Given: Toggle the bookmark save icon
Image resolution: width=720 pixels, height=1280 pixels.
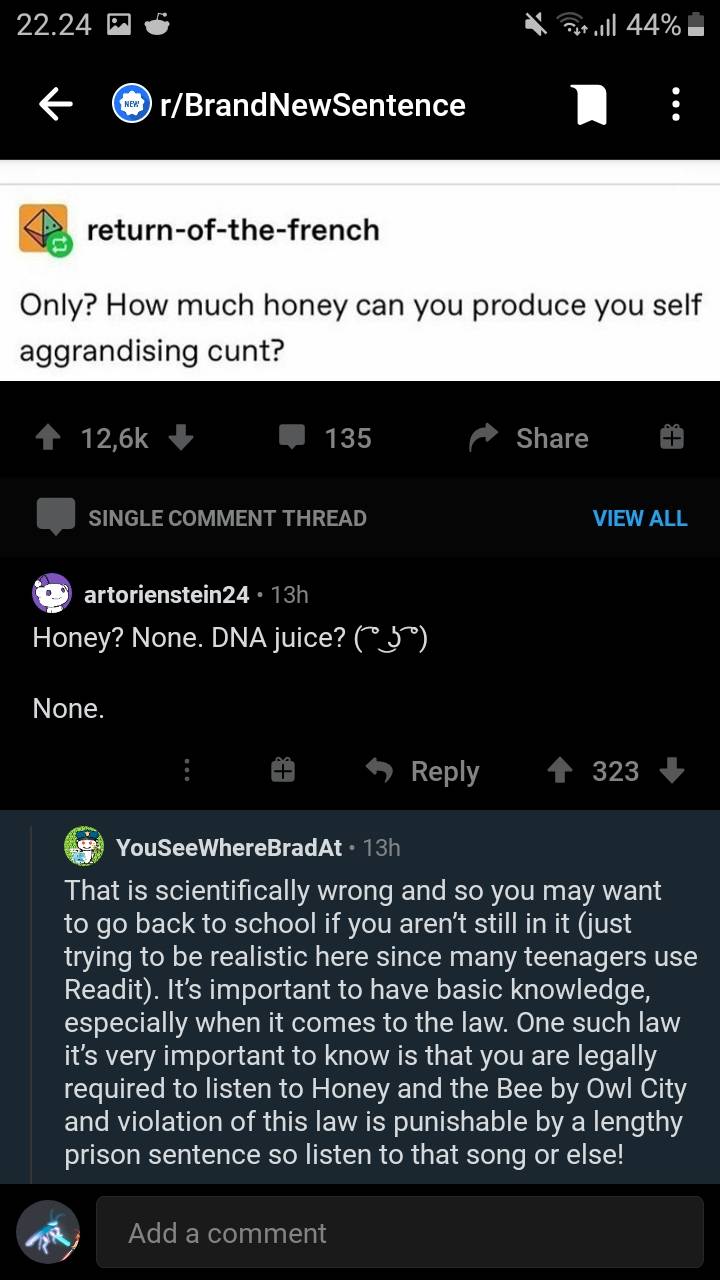Looking at the screenshot, I should pyautogui.click(x=589, y=105).
